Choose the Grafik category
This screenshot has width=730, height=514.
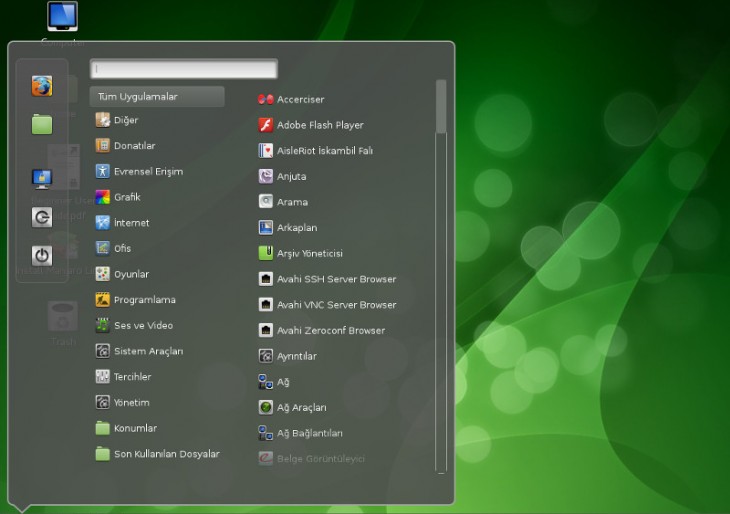(x=126, y=197)
